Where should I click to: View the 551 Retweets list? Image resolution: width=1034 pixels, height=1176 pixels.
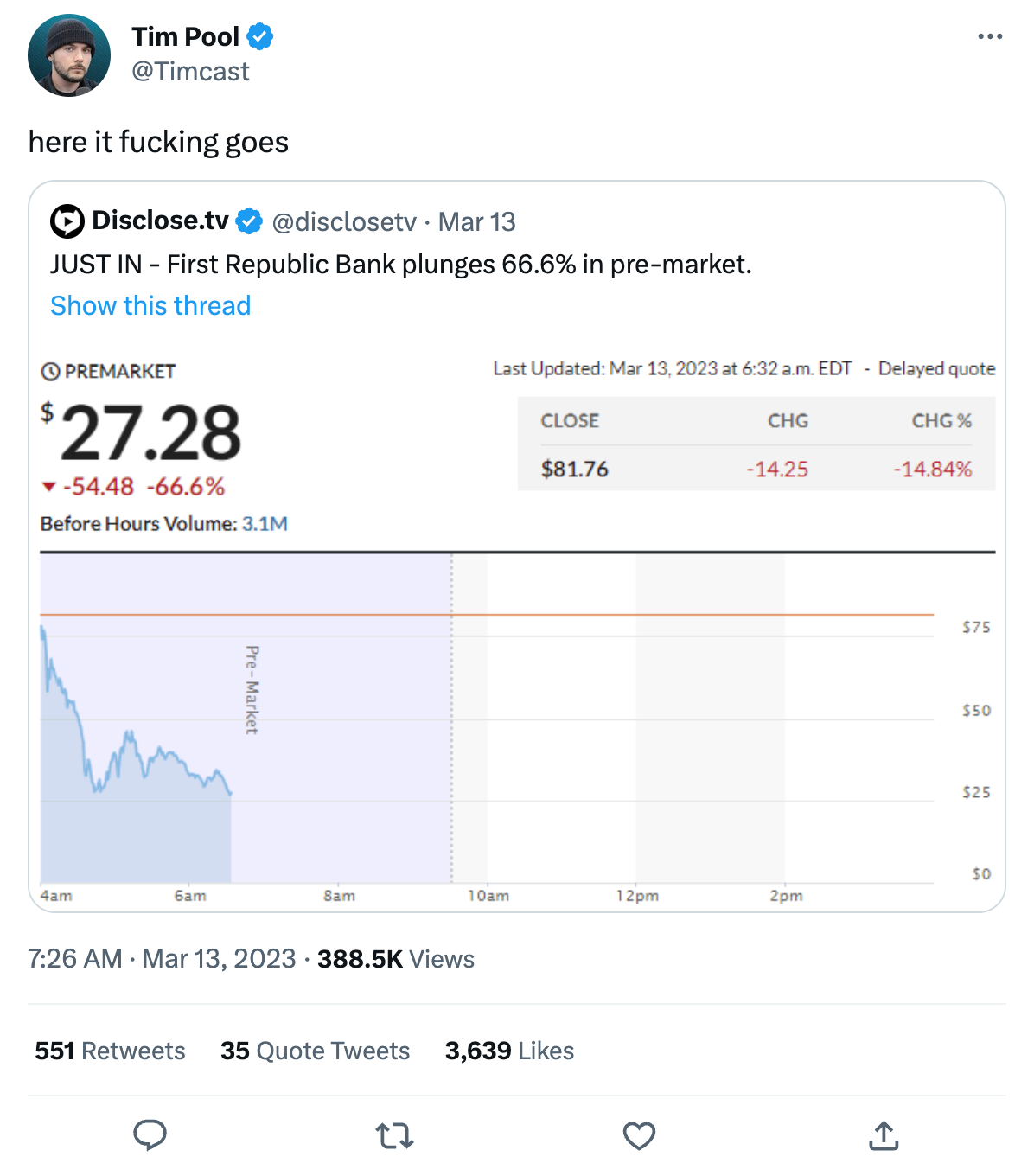pyautogui.click(x=110, y=1051)
